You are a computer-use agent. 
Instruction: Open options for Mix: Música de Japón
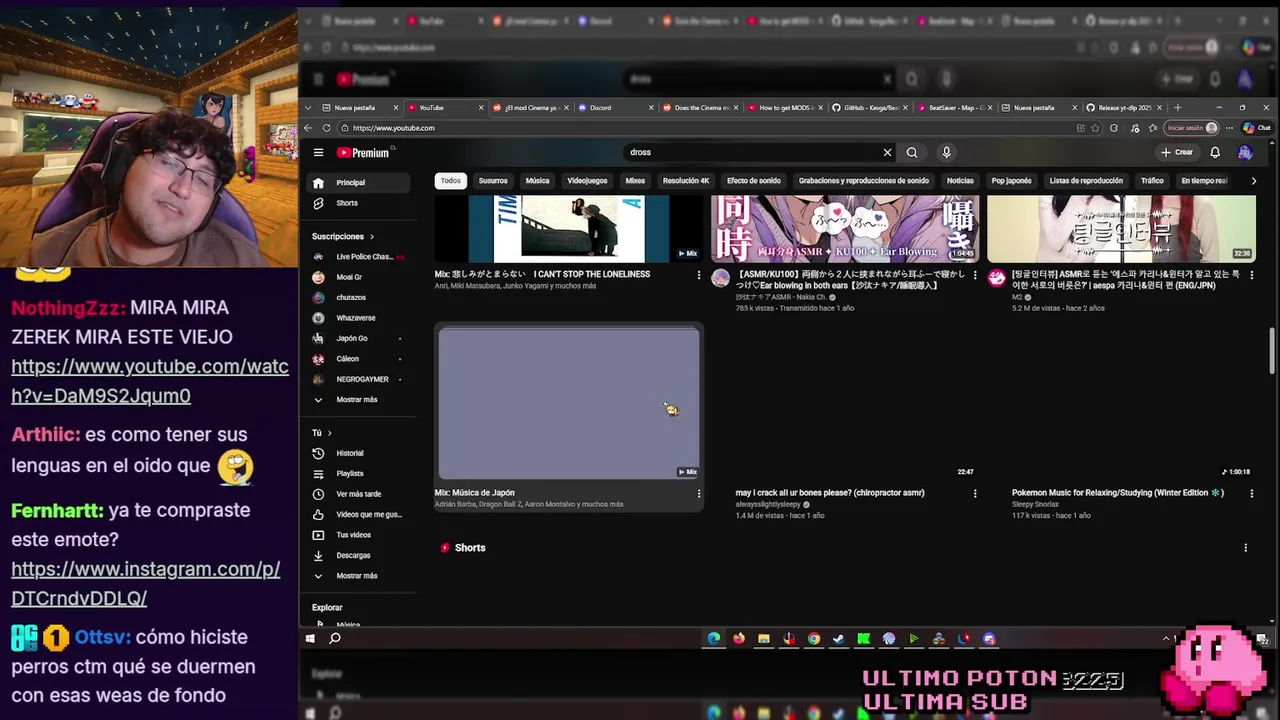pyautogui.click(x=699, y=493)
